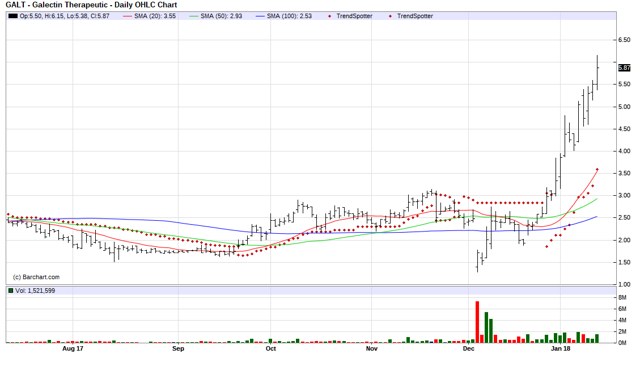The height and width of the screenshot is (366, 640).
Task: Click the tallest green volume bar in December
Action: [x=486, y=327]
